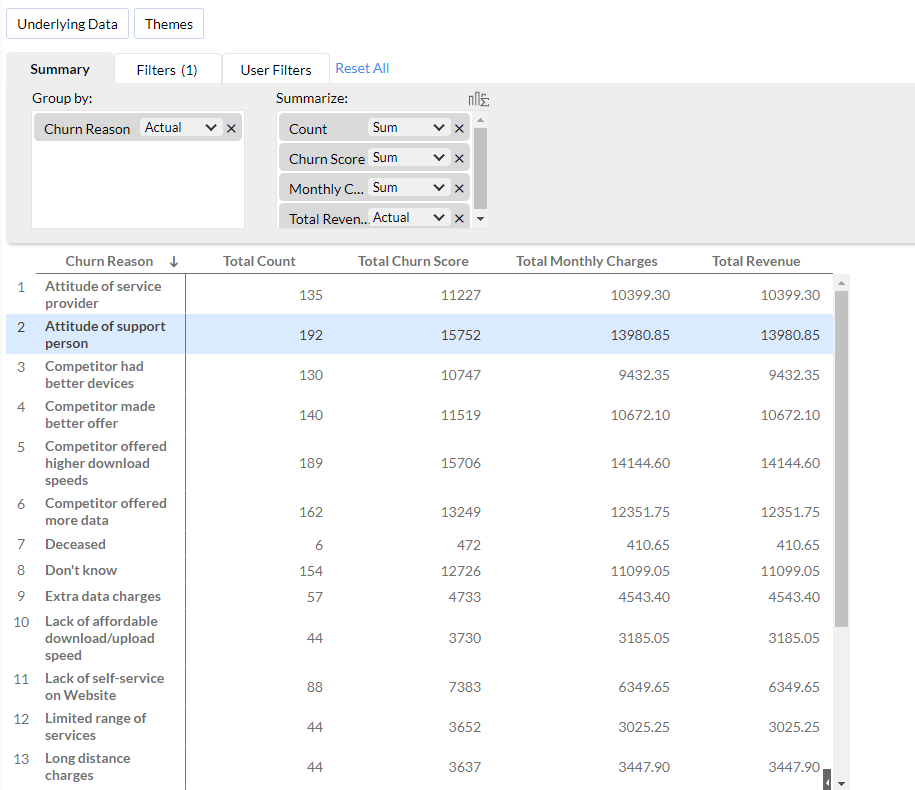Change the Churn Score aggregation dropdown
915x790 pixels.
pyautogui.click(x=409, y=158)
